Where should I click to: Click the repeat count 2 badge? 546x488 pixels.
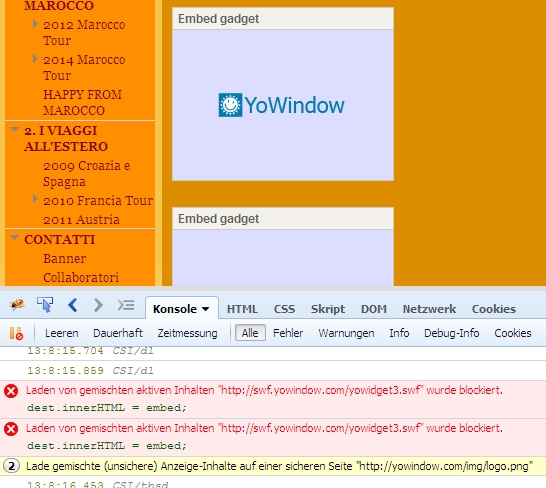coord(11,466)
